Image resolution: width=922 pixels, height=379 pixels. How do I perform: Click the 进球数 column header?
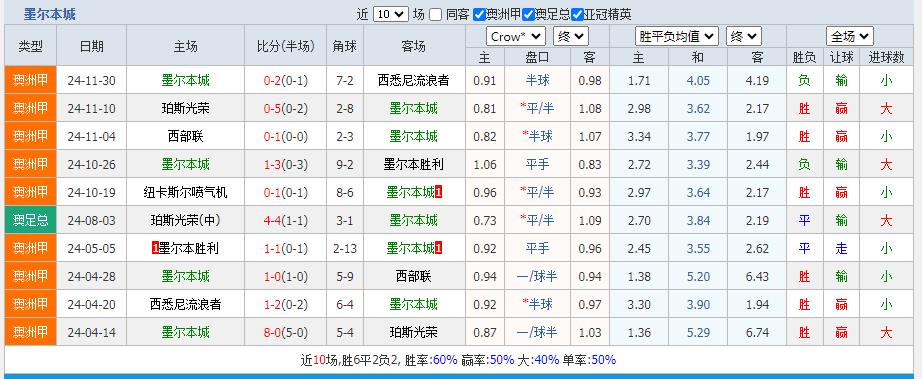tap(886, 57)
